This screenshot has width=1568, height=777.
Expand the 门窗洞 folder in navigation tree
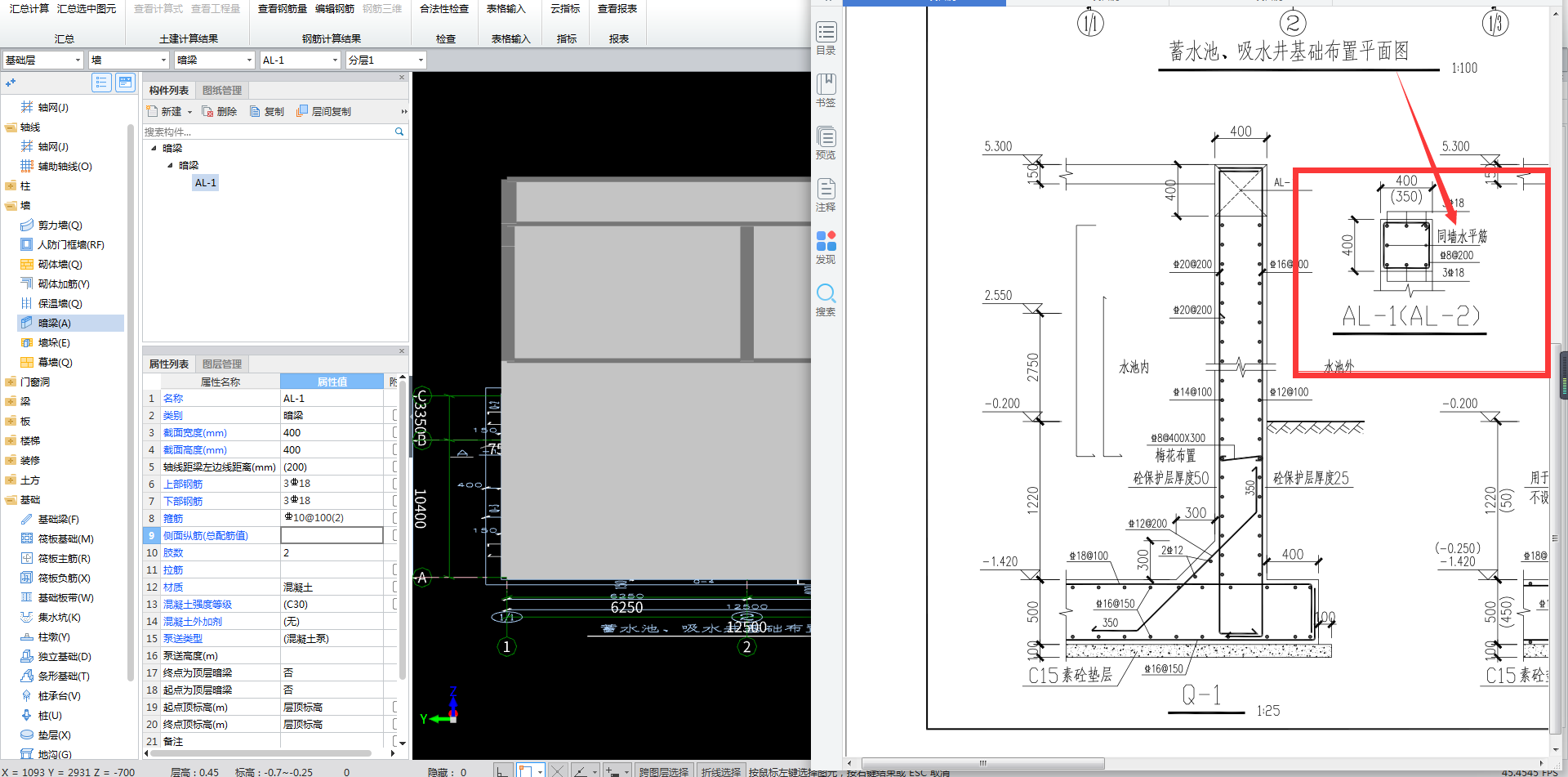coord(11,382)
